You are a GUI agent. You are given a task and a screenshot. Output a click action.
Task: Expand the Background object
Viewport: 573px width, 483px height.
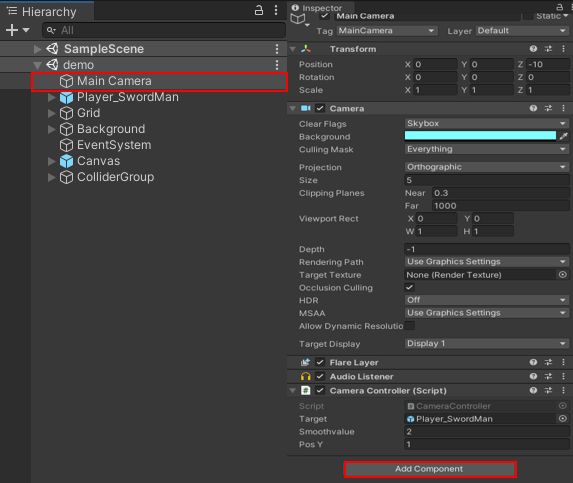click(52, 129)
